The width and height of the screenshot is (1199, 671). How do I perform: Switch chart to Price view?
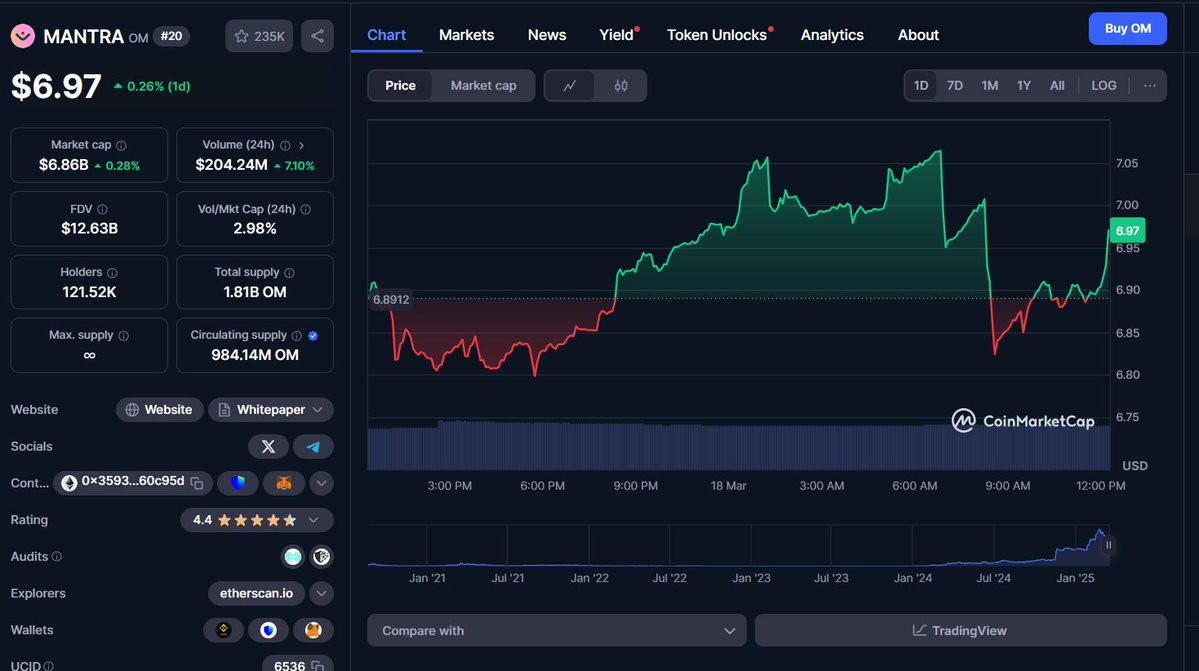pyautogui.click(x=400, y=86)
